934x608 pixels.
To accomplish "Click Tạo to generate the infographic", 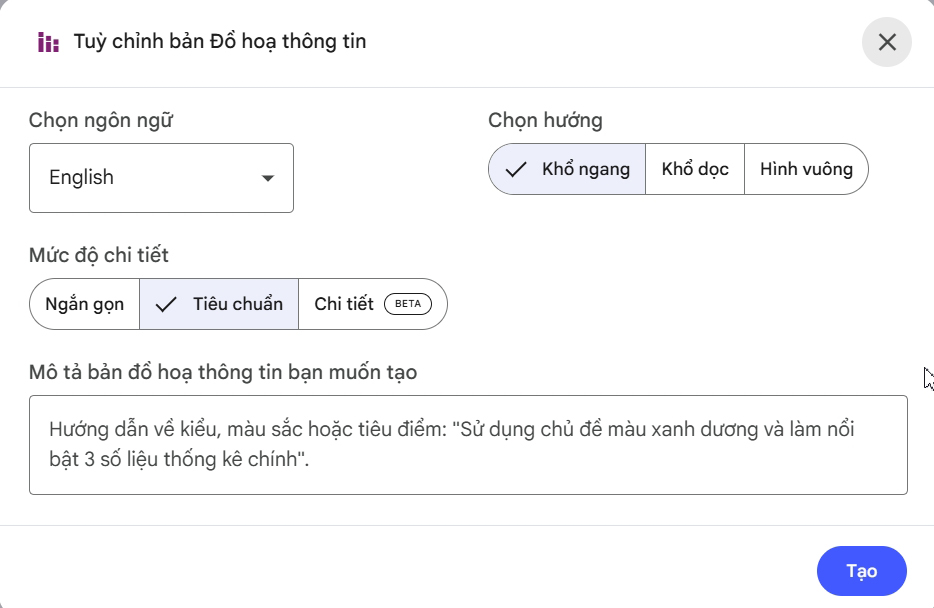I will (861, 570).
